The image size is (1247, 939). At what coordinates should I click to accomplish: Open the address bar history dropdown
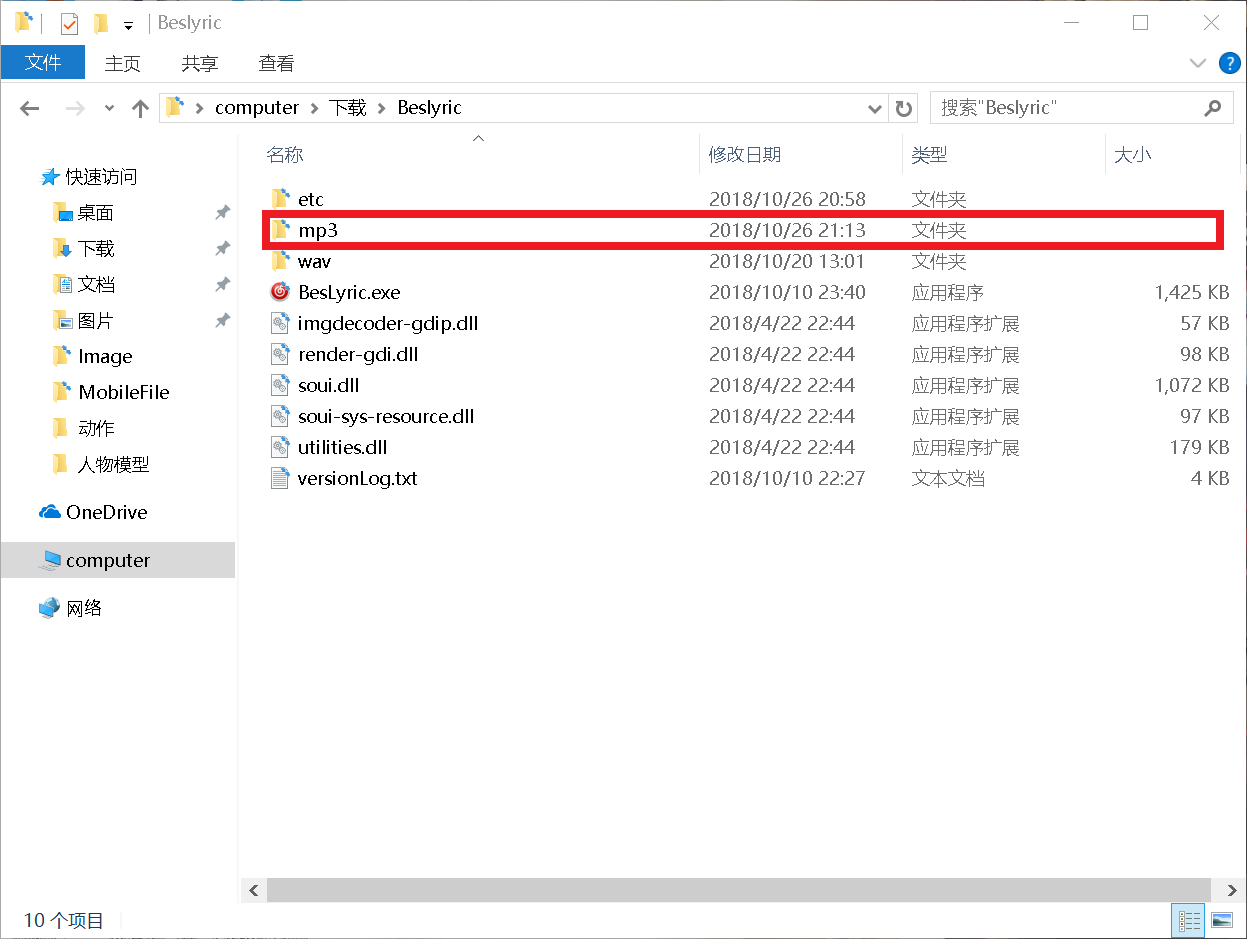click(x=875, y=108)
